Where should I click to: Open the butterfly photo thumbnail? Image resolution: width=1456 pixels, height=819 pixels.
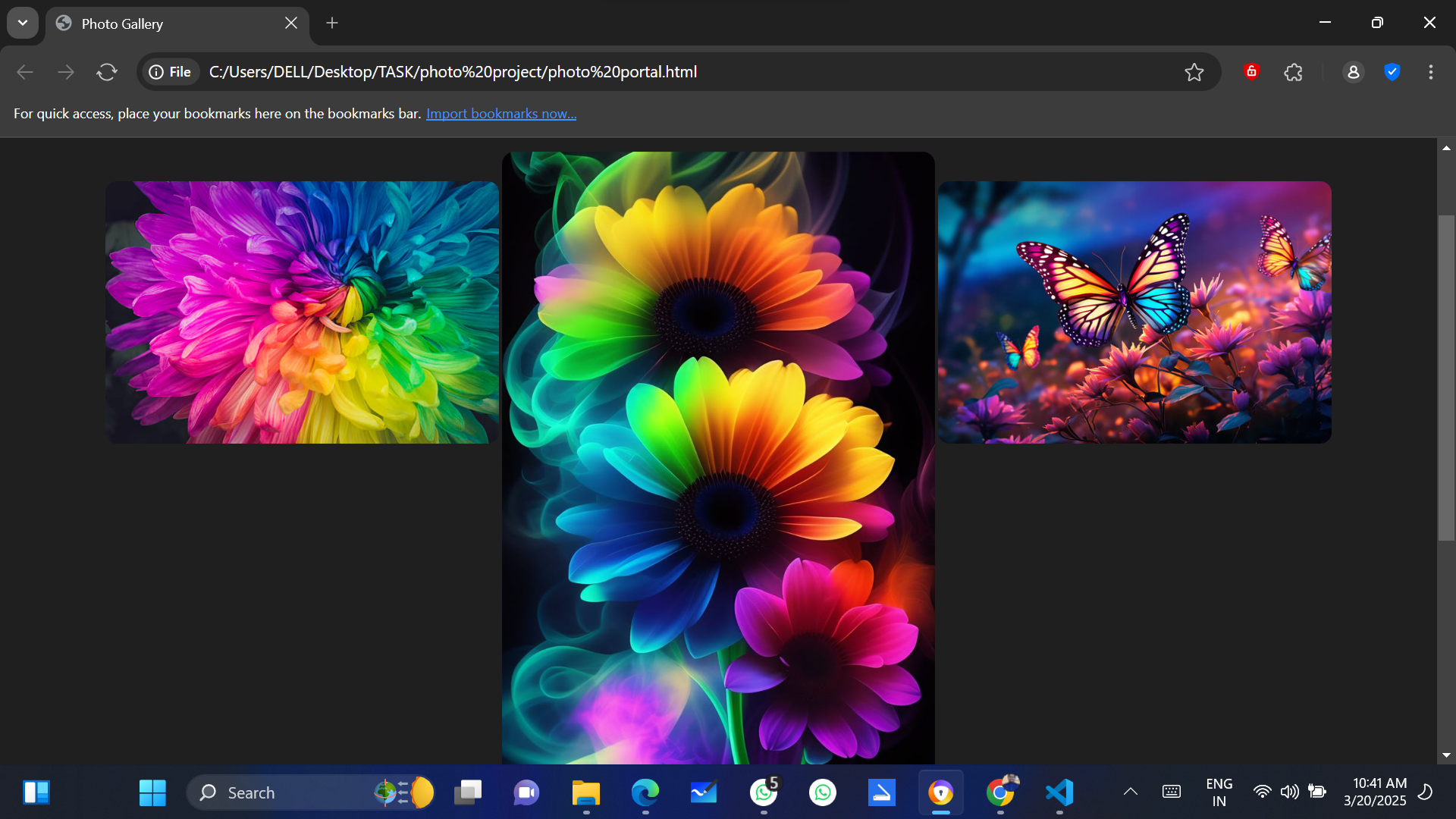tap(1134, 312)
